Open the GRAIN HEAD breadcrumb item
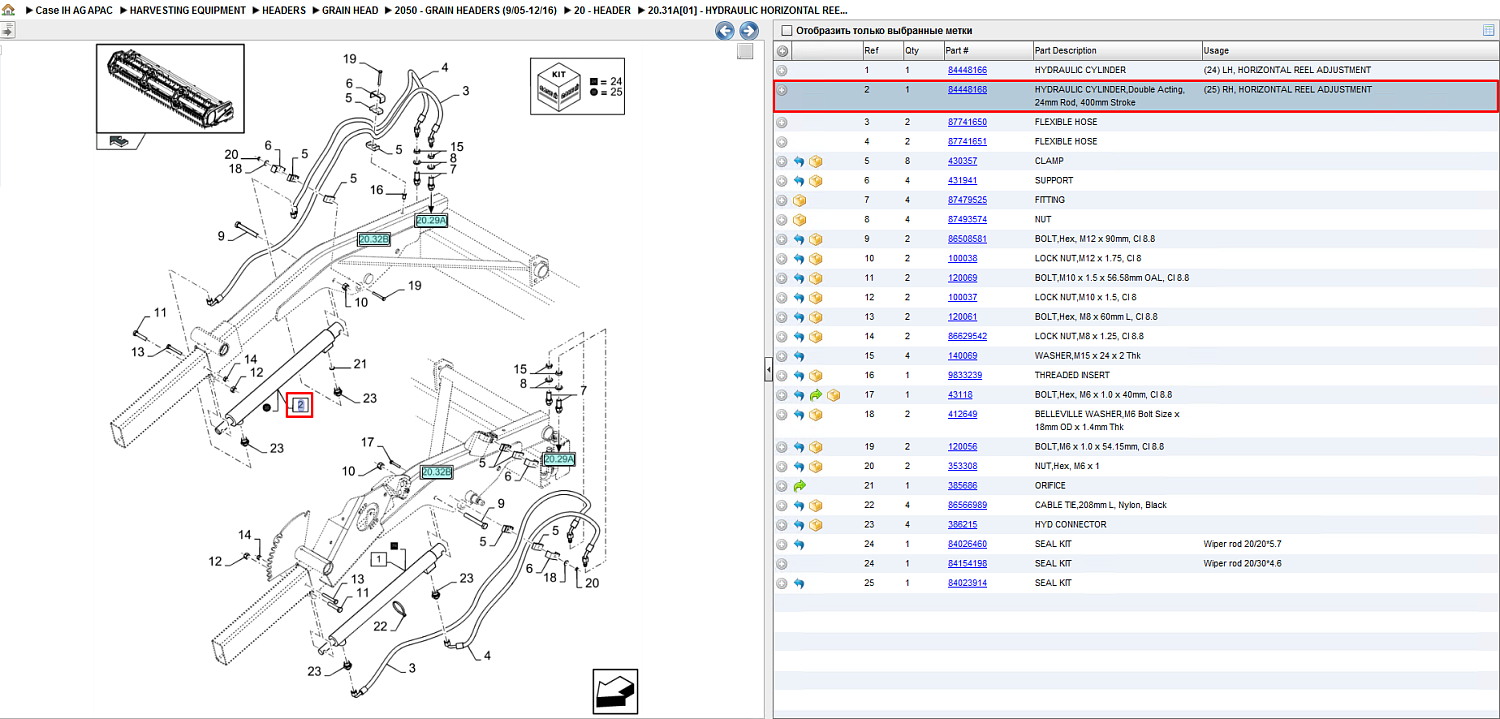This screenshot has height=719, width=1500. tap(350, 10)
